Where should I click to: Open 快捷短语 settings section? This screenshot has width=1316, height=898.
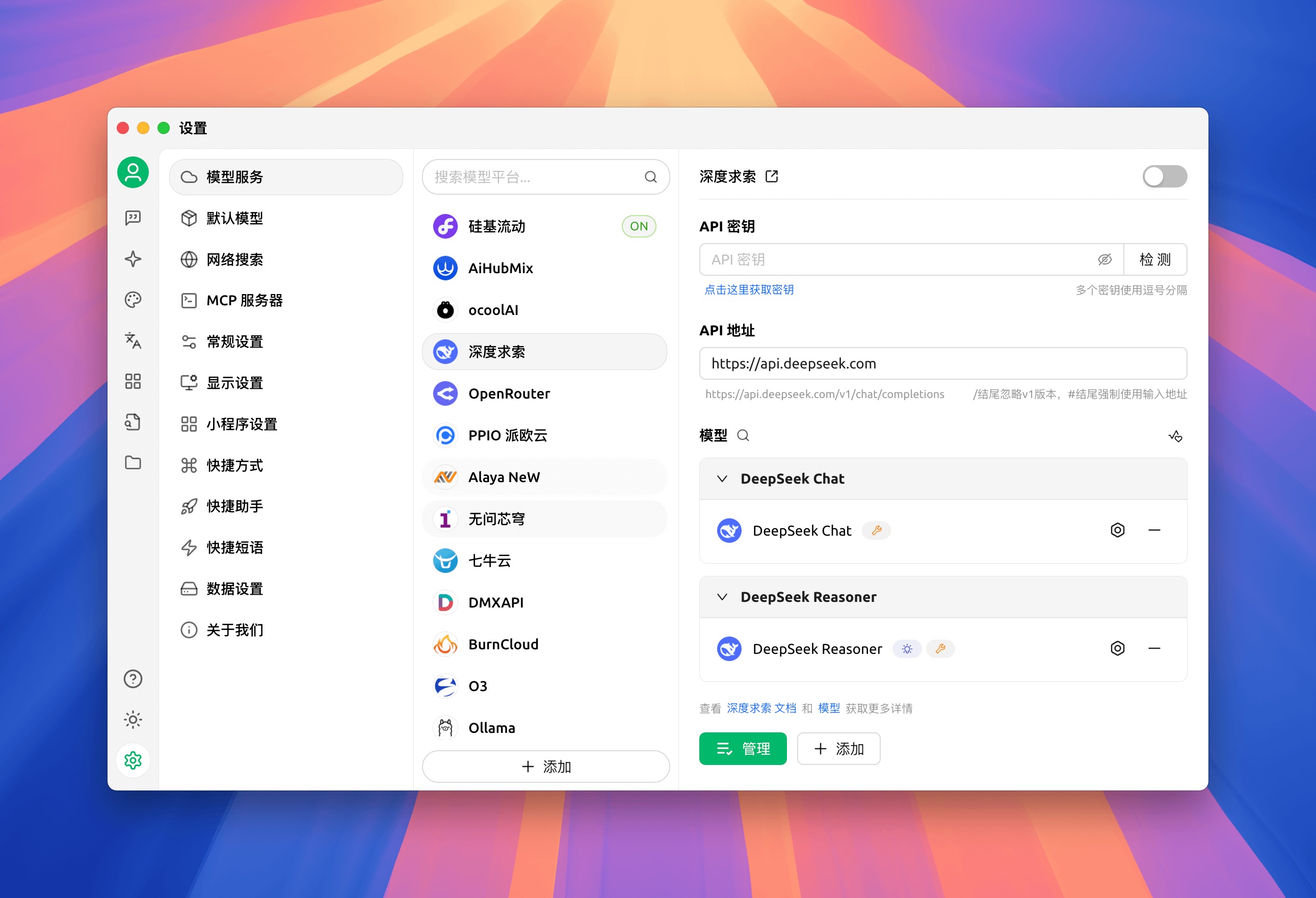pos(286,547)
